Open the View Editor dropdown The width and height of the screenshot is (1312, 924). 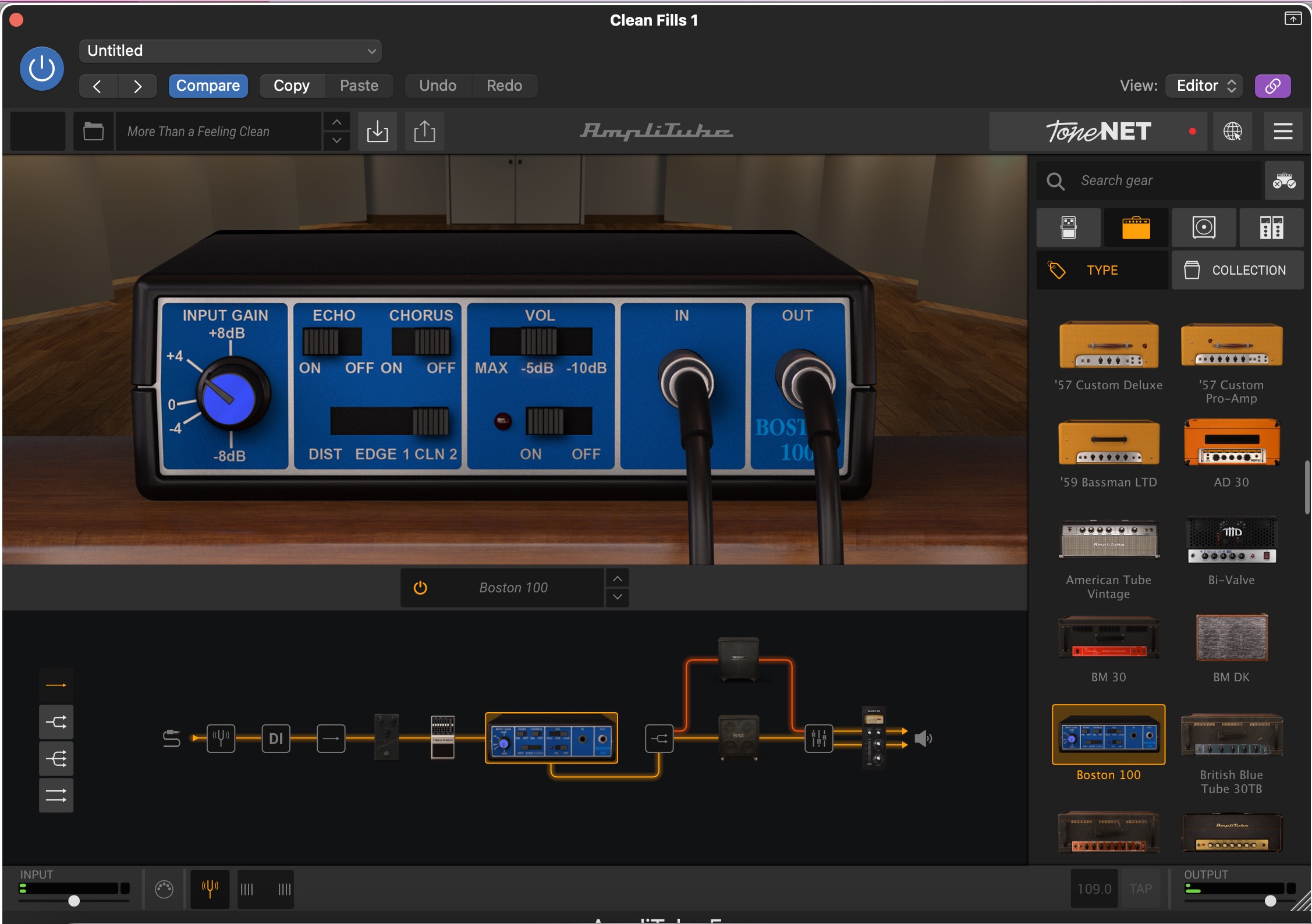tap(1204, 86)
